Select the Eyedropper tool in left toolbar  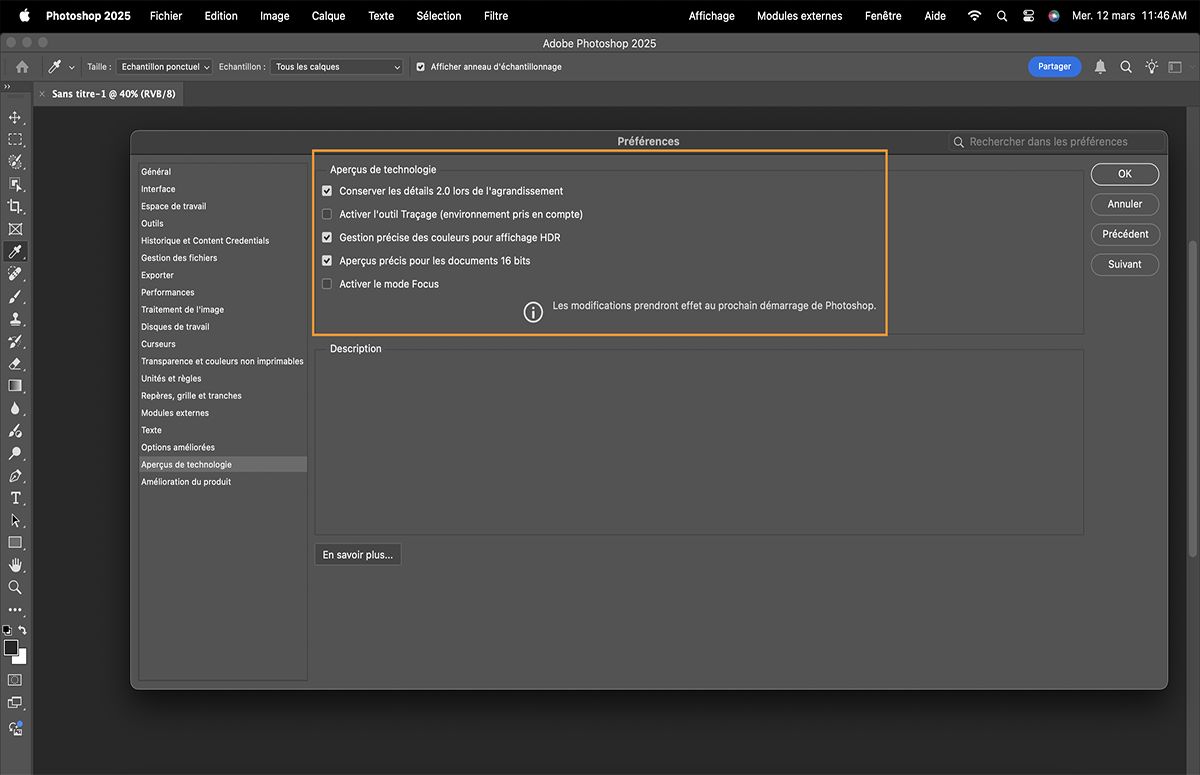point(15,251)
